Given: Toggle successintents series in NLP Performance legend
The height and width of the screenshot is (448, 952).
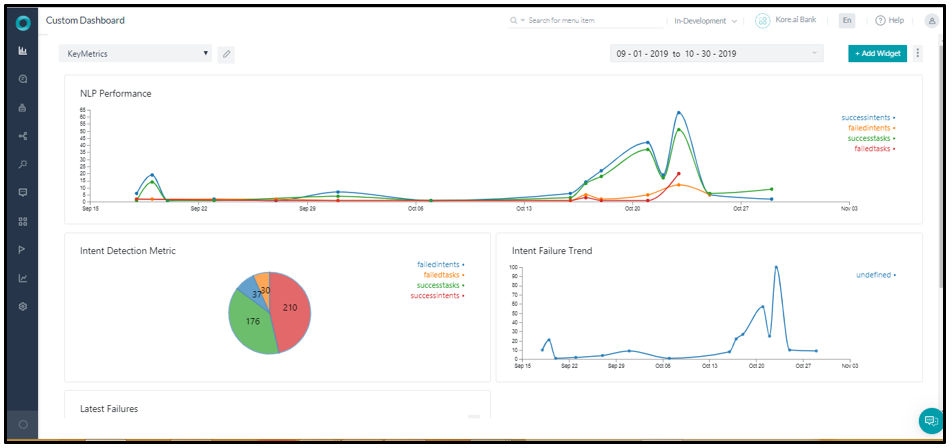Looking at the screenshot, I should (868, 118).
